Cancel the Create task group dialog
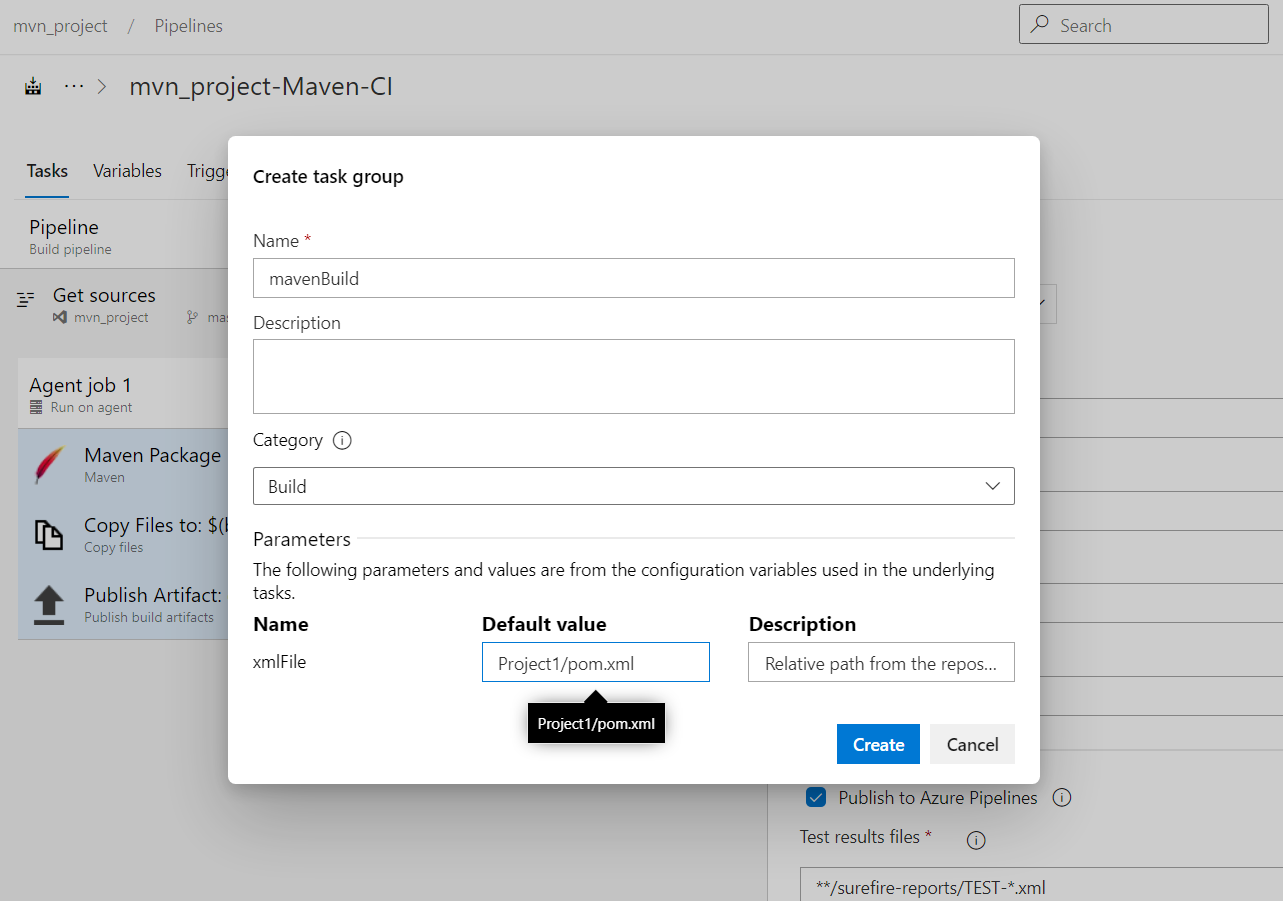Viewport: 1283px width, 901px height. (x=972, y=744)
